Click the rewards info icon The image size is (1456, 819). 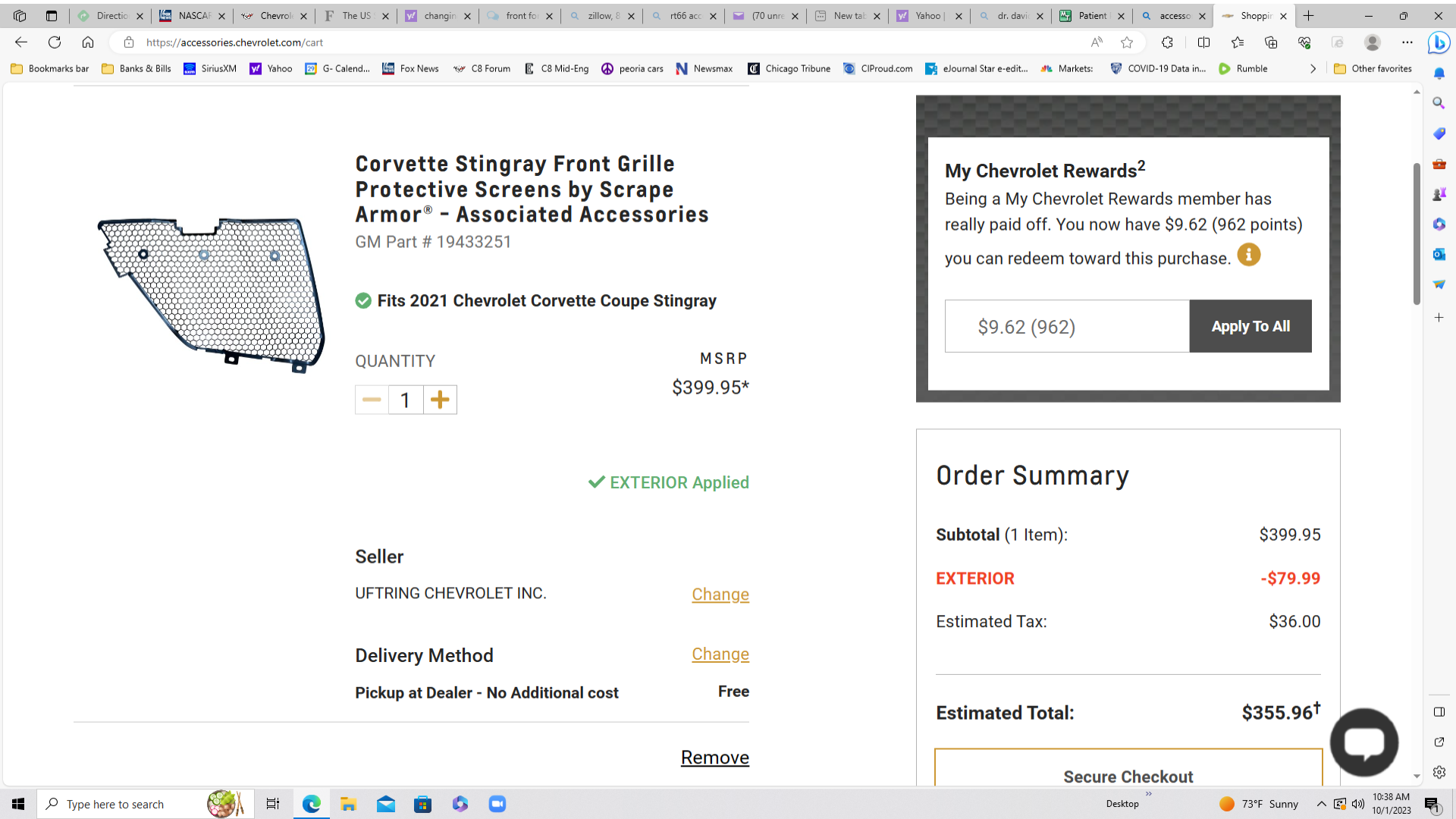(1248, 255)
